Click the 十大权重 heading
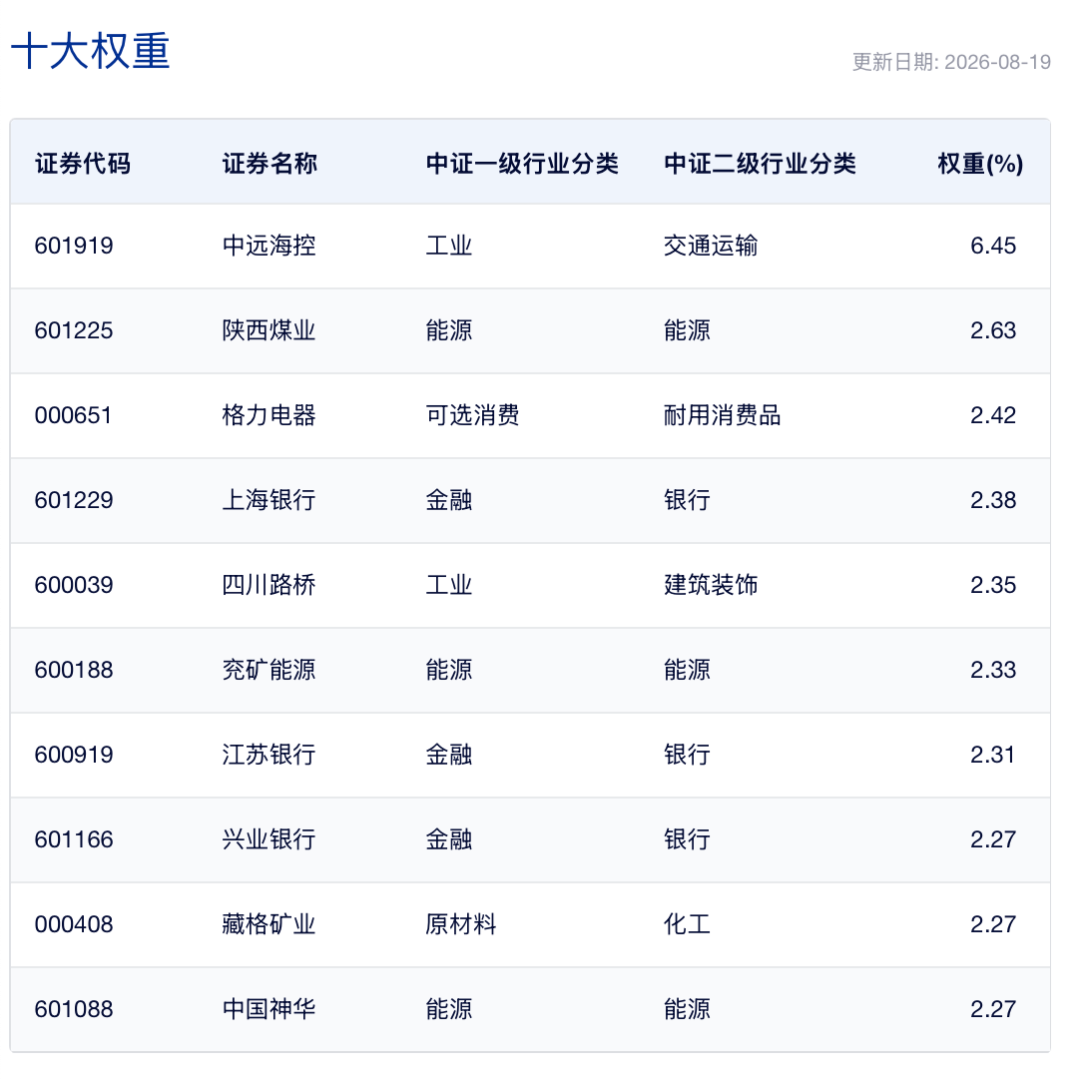Screen dimensions: 1080x1080 pyautogui.click(x=90, y=51)
